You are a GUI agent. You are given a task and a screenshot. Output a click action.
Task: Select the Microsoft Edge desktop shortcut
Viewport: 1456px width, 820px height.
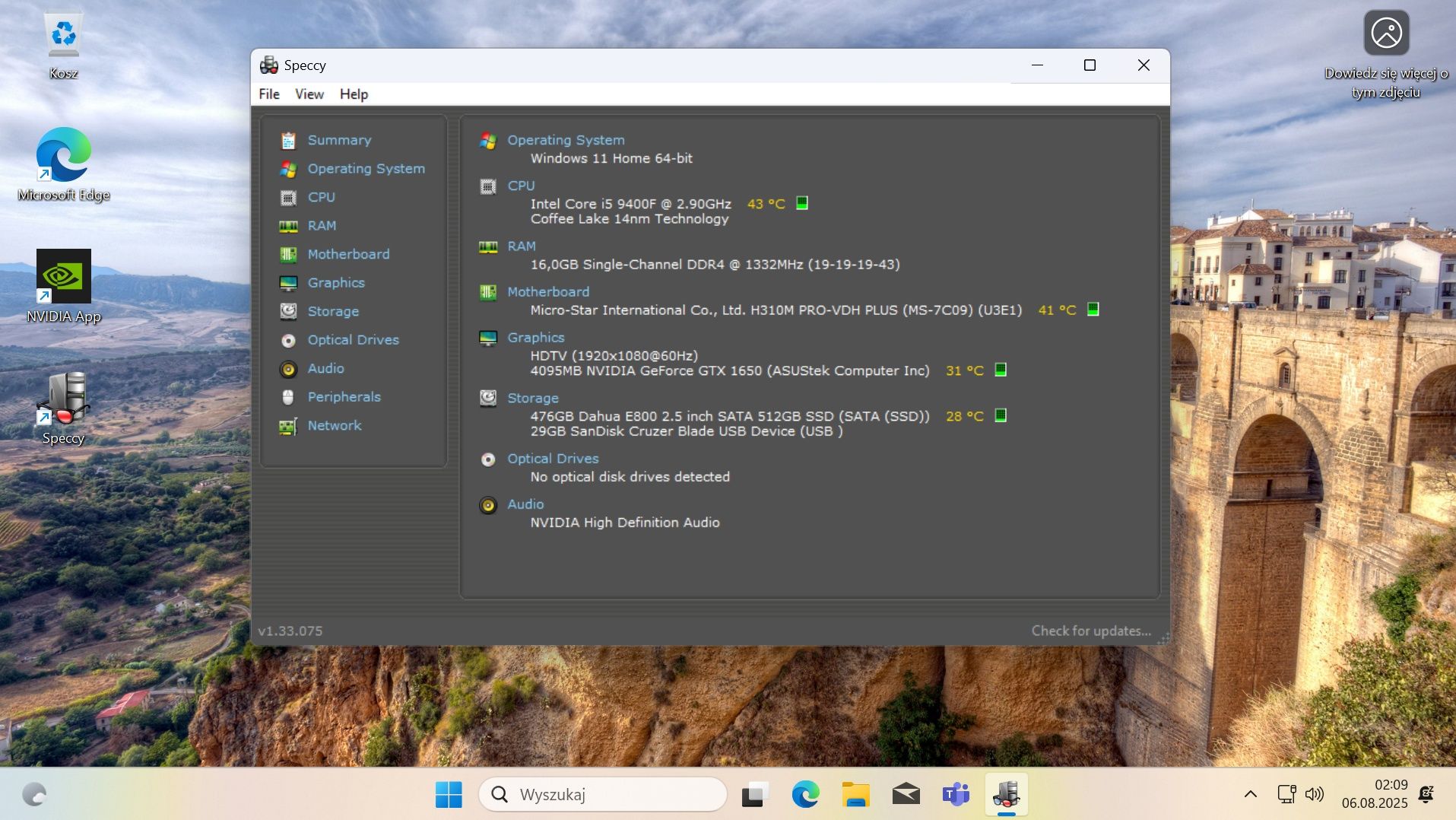(x=64, y=164)
